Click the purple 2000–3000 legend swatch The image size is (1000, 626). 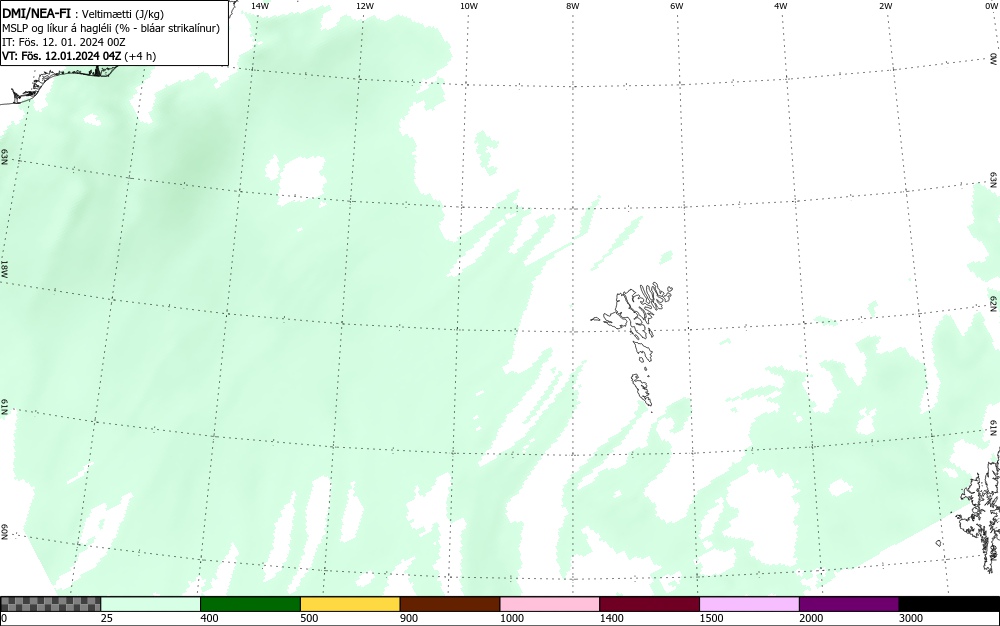849,604
